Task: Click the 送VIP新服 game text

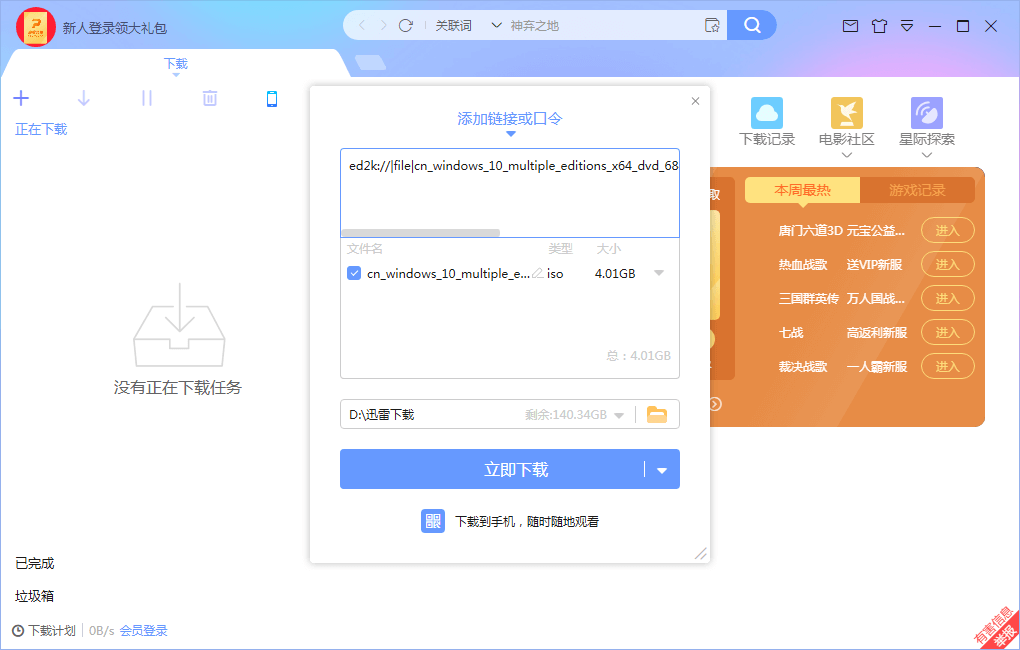Action: point(874,265)
